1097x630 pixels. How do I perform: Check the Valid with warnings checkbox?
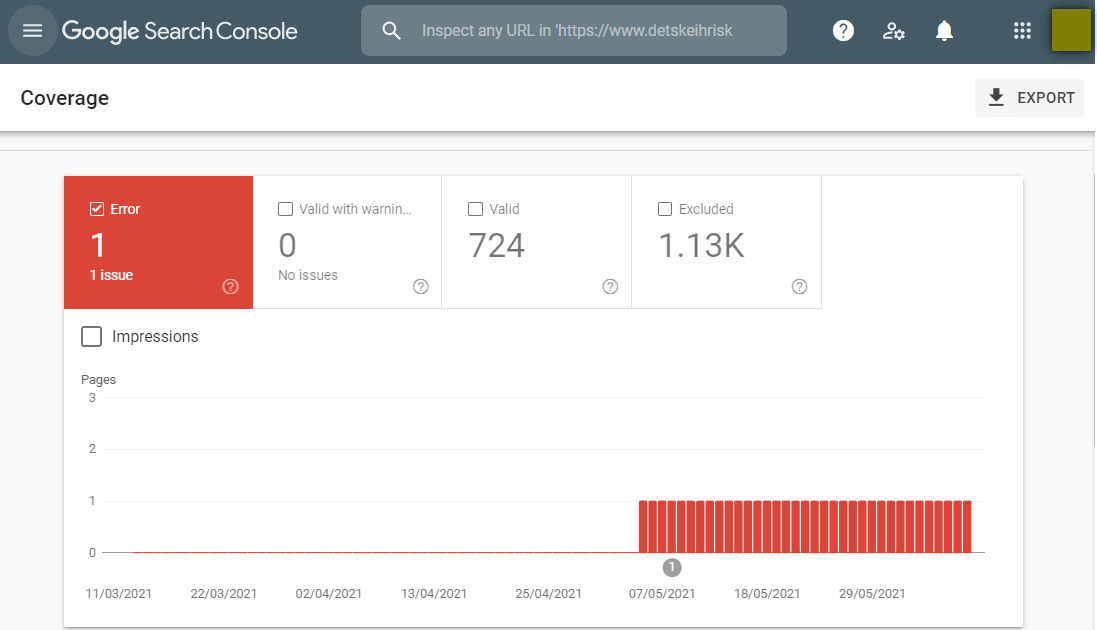[x=285, y=209]
